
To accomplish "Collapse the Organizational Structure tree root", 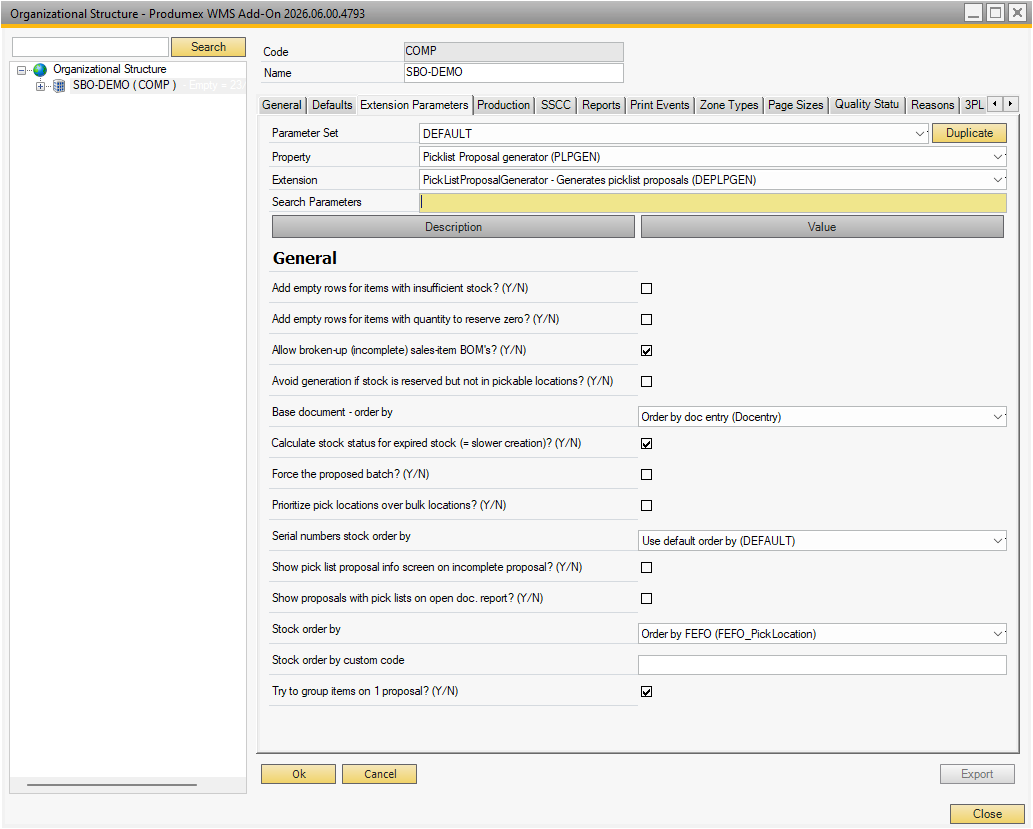I will [22, 70].
